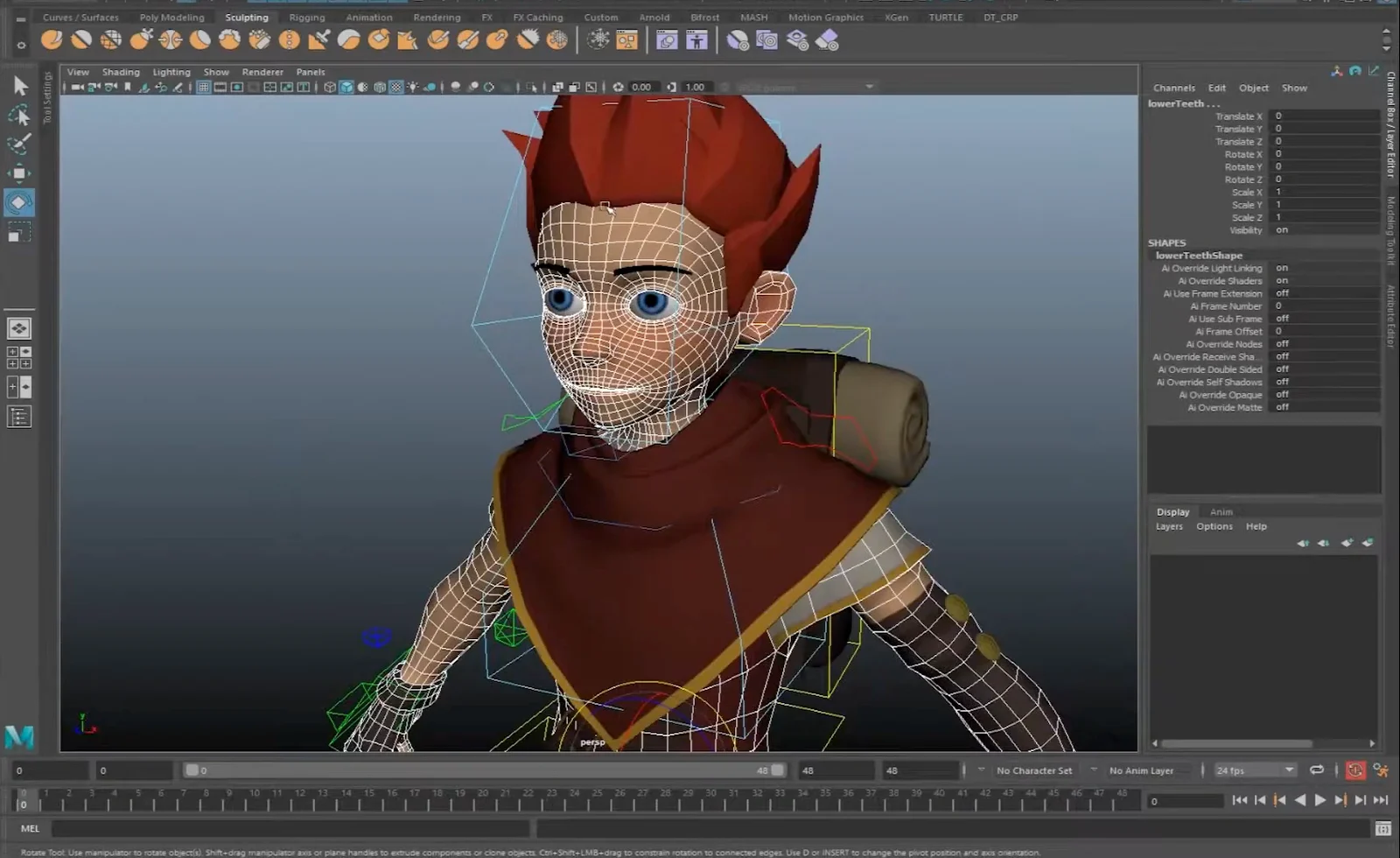Open the No Character Set dropdown

click(x=1034, y=770)
